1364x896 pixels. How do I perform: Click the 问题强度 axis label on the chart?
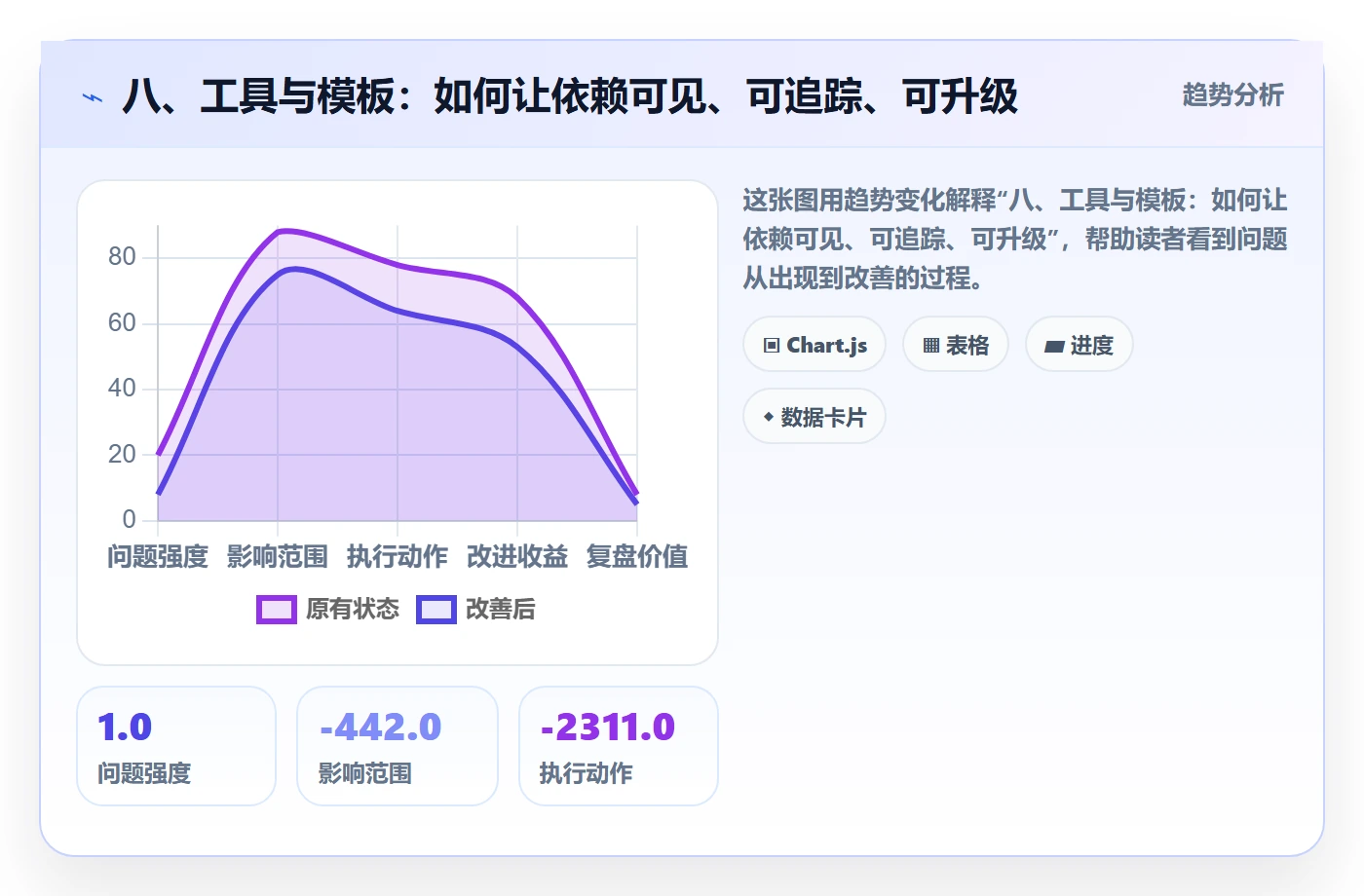pos(158,557)
